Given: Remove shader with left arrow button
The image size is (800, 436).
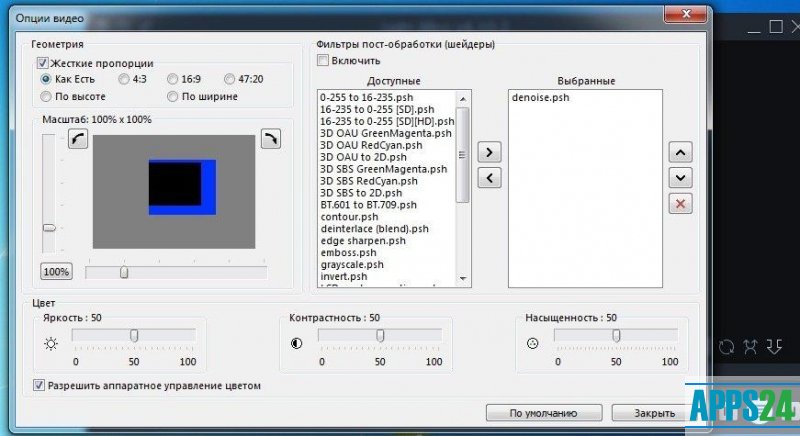Looking at the screenshot, I should 489,178.
